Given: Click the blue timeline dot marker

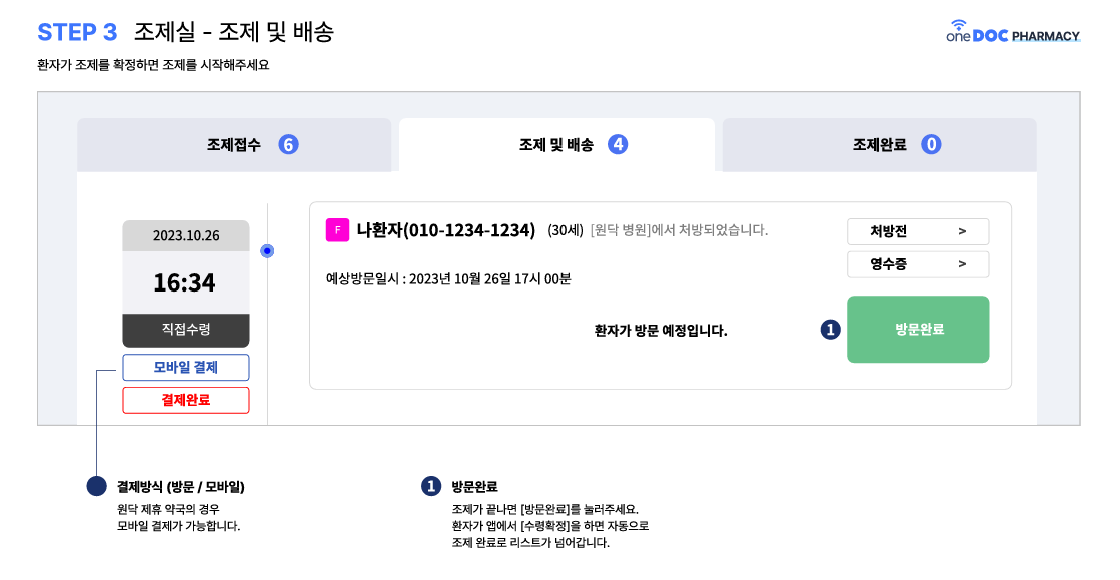Looking at the screenshot, I should tap(267, 250).
